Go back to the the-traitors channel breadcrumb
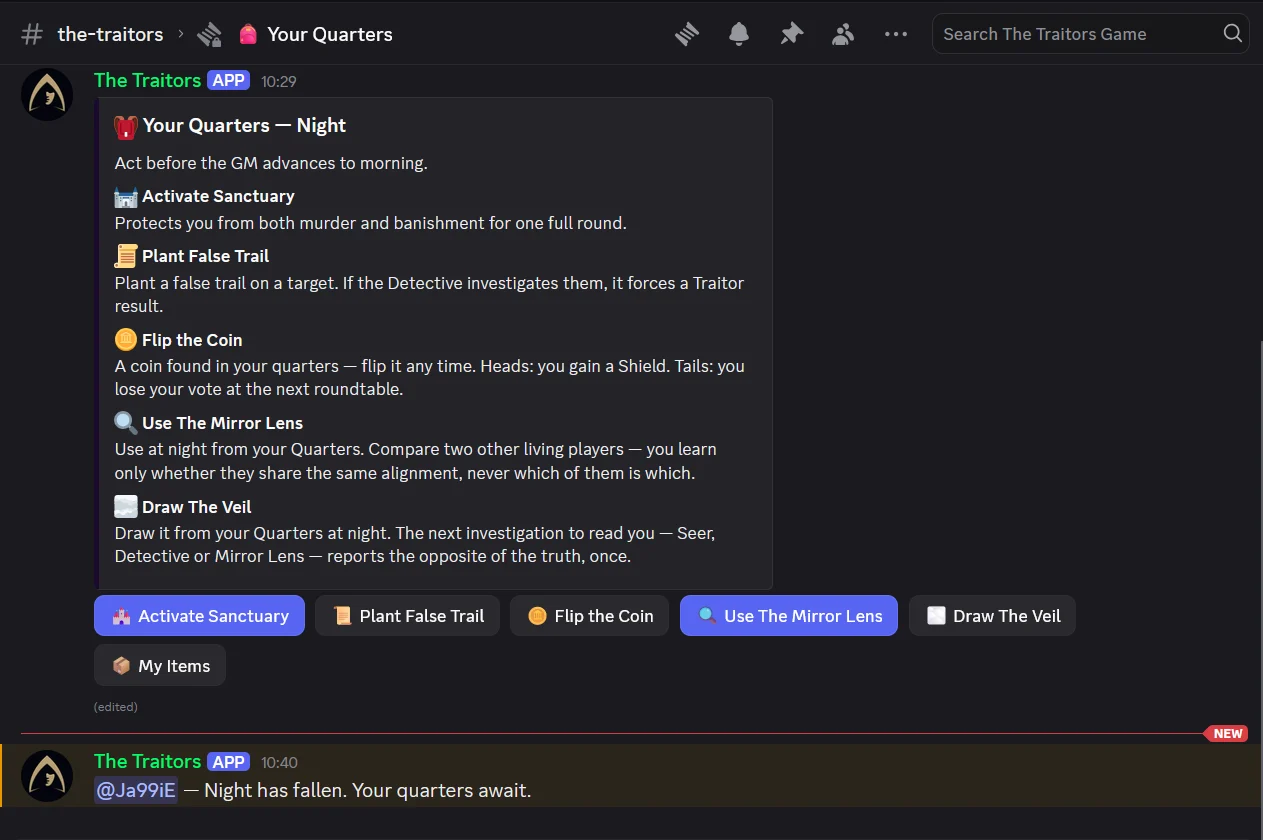 coord(110,34)
